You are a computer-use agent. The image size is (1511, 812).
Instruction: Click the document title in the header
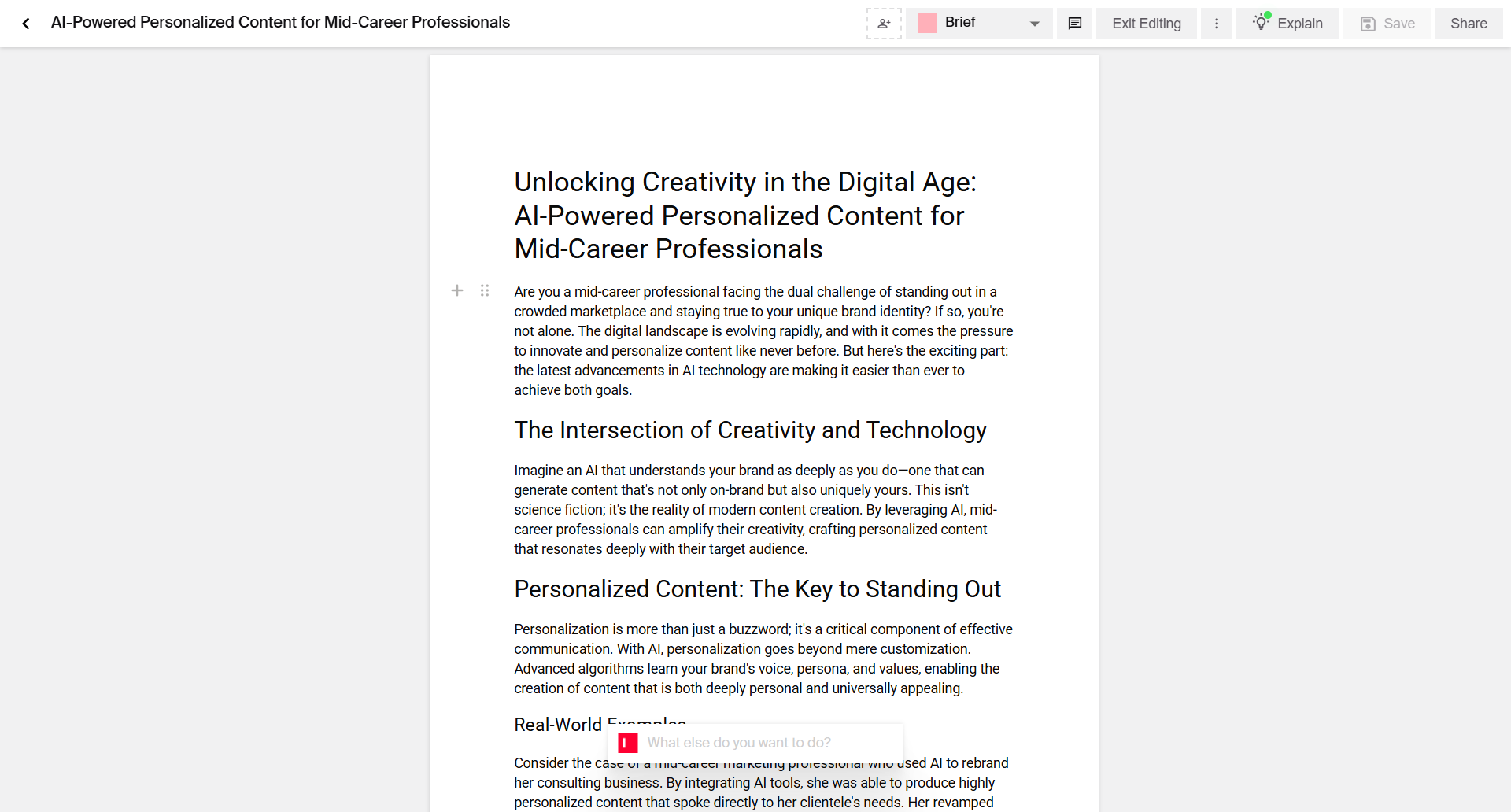click(280, 22)
